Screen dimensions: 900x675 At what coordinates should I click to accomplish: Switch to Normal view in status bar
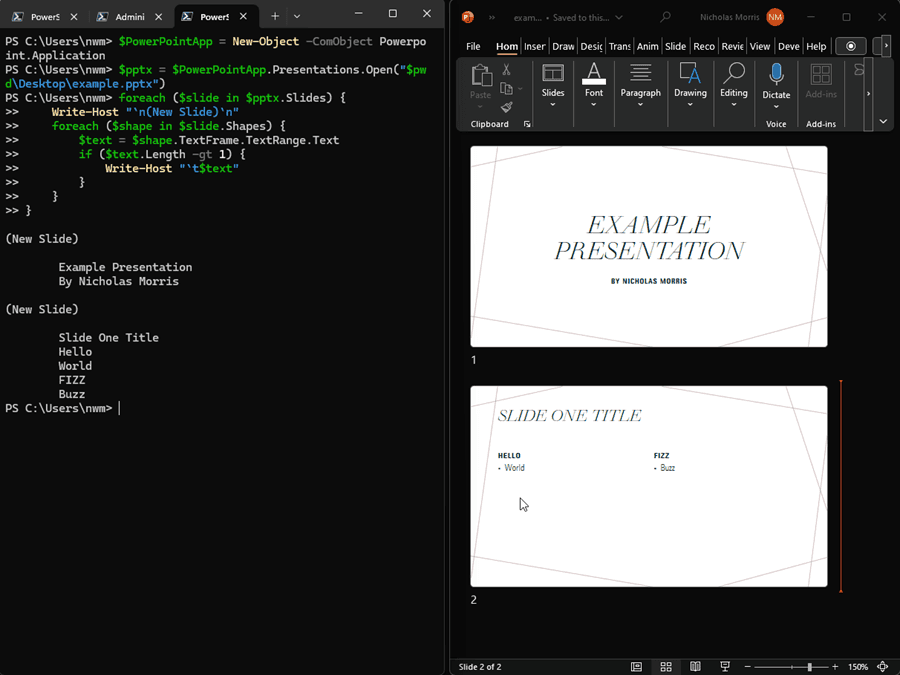(x=636, y=666)
